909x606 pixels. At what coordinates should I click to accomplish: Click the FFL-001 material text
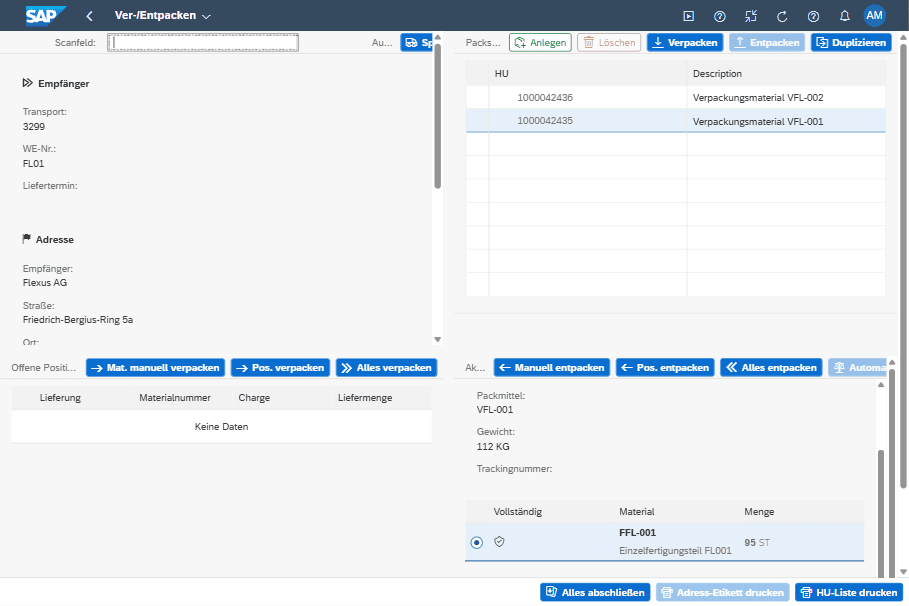(x=637, y=532)
